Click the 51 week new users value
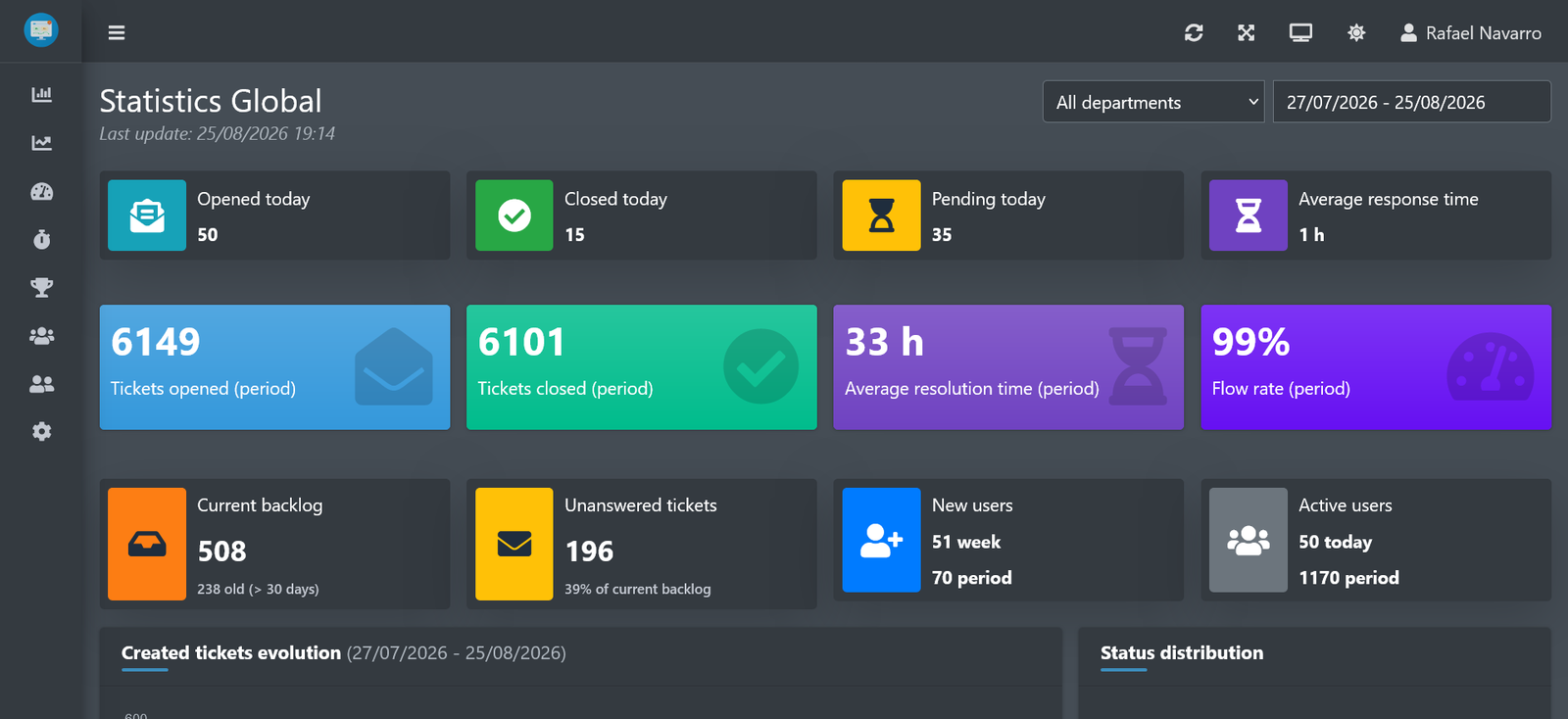Viewport: 1568px width, 719px height. point(966,542)
